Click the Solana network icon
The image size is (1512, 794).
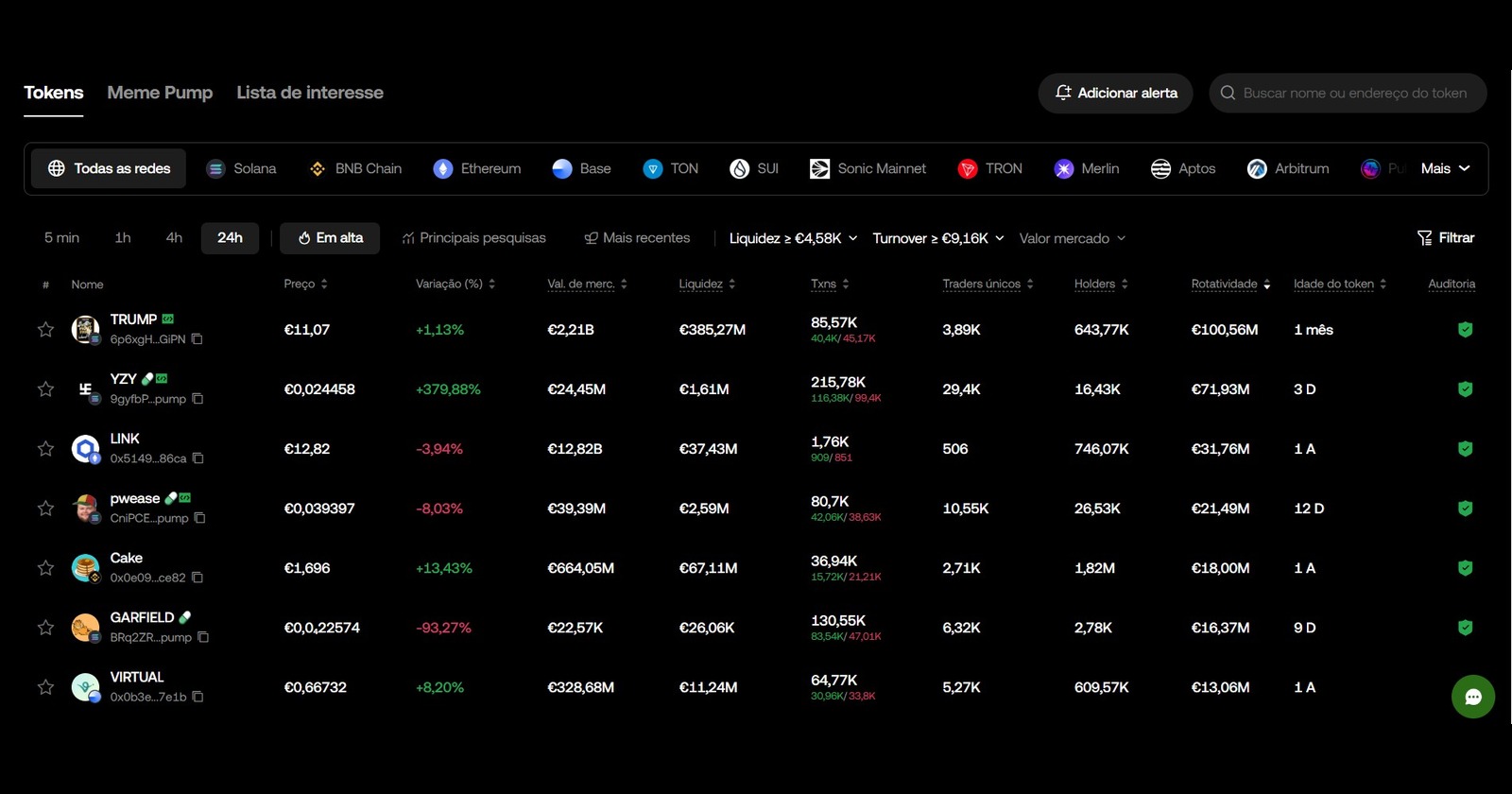[215, 168]
